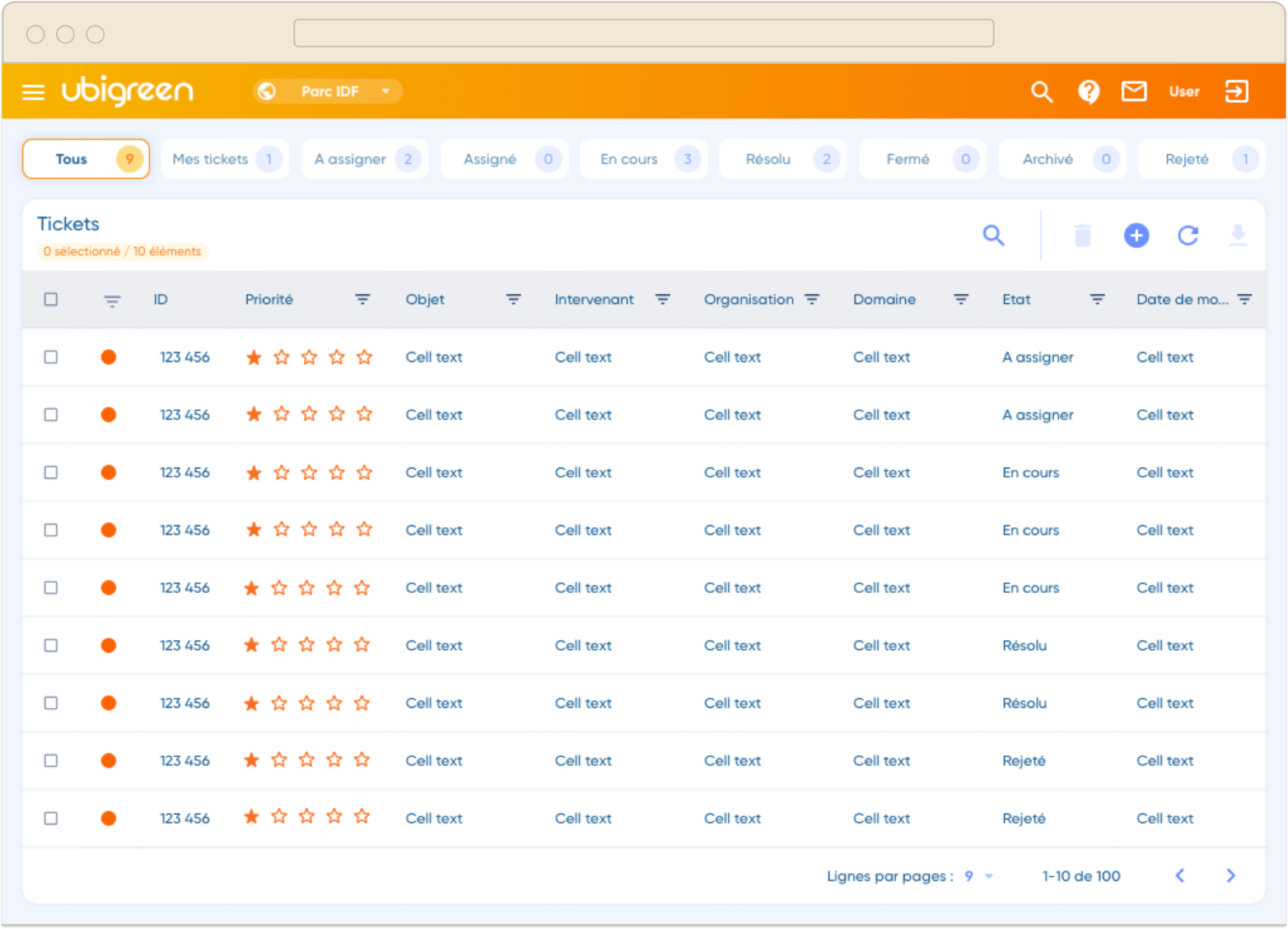Screen dimensions: 1288x929
Task: Toggle the select-all header checkbox
Action: (51, 299)
